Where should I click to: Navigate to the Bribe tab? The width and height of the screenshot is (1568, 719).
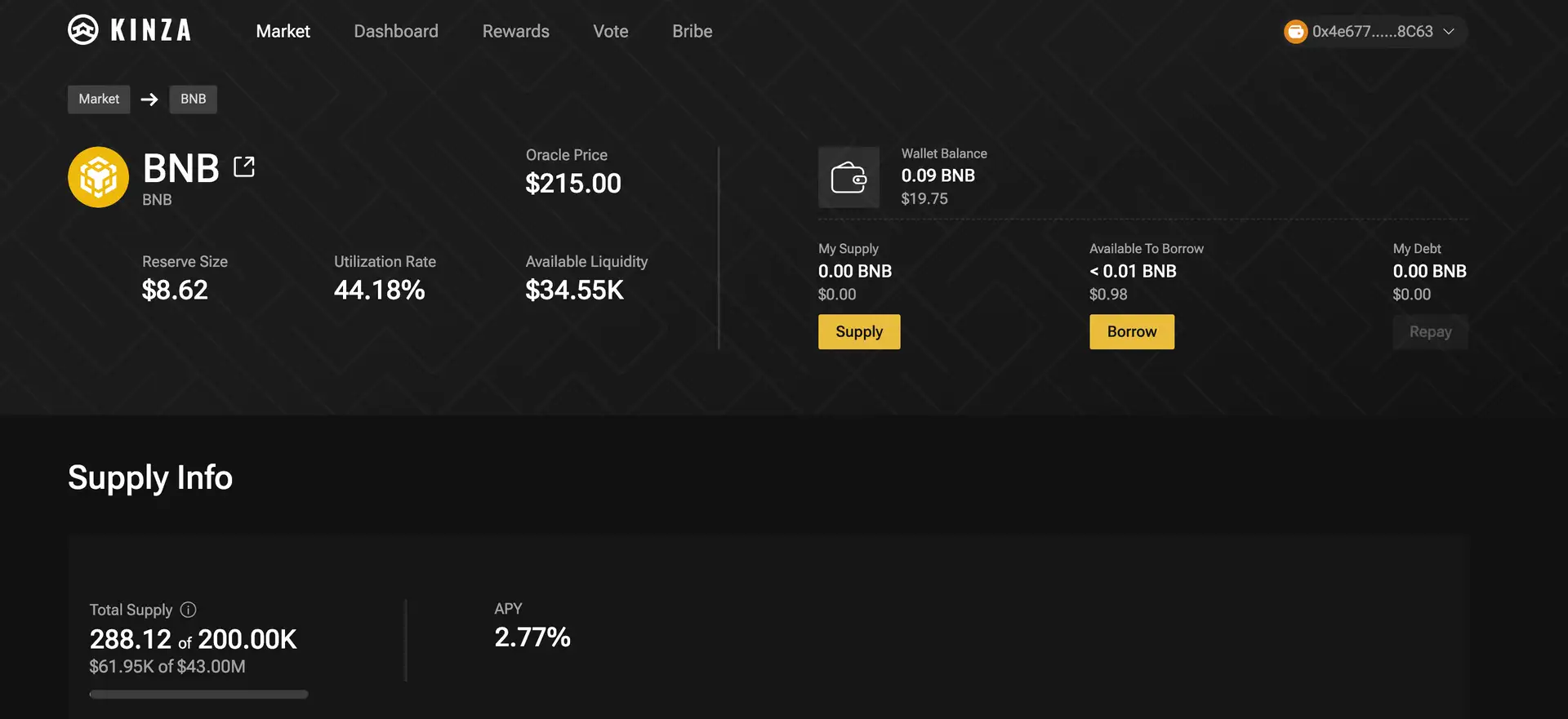[692, 31]
